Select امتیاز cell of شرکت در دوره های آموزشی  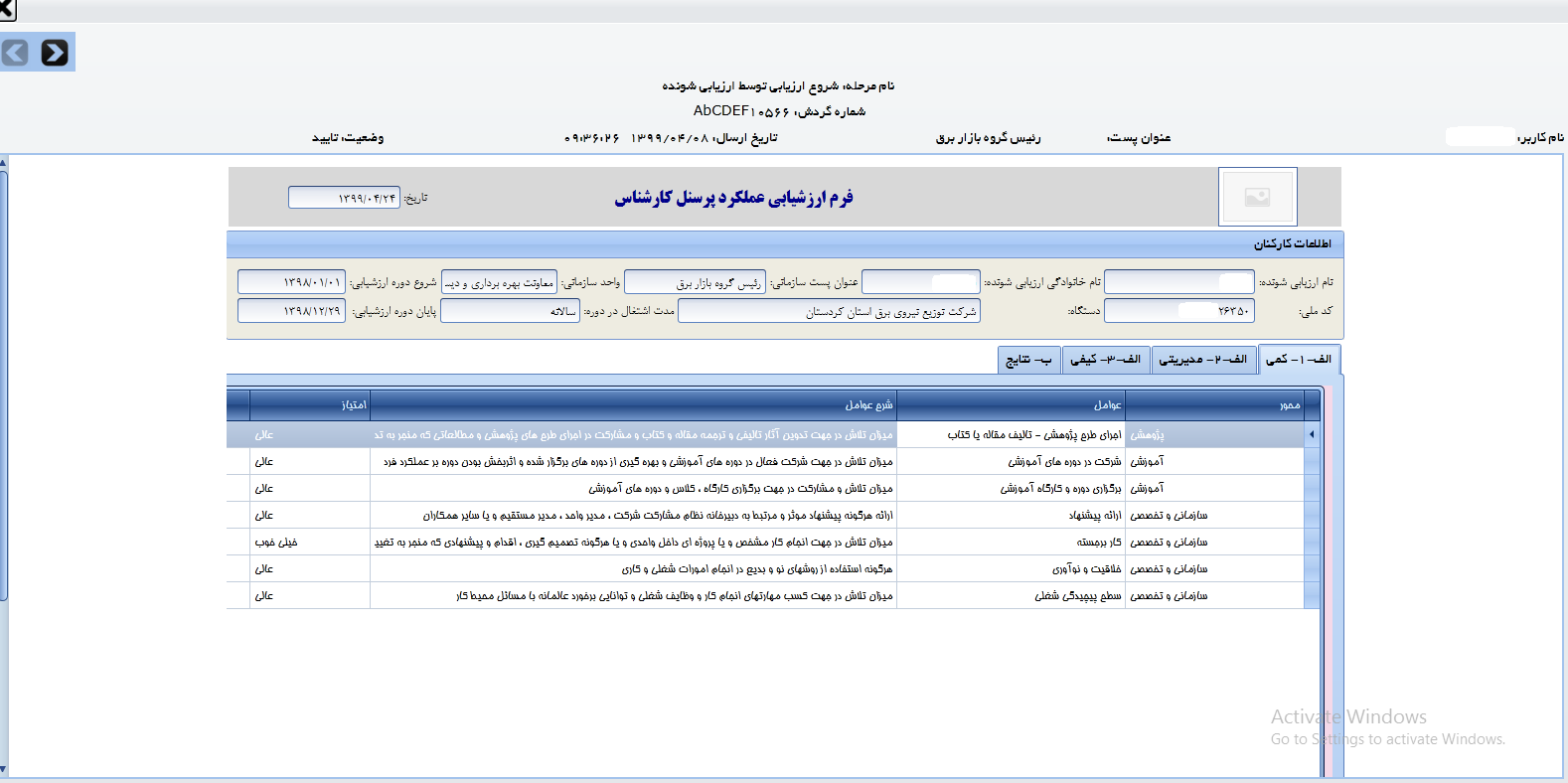tap(309, 461)
